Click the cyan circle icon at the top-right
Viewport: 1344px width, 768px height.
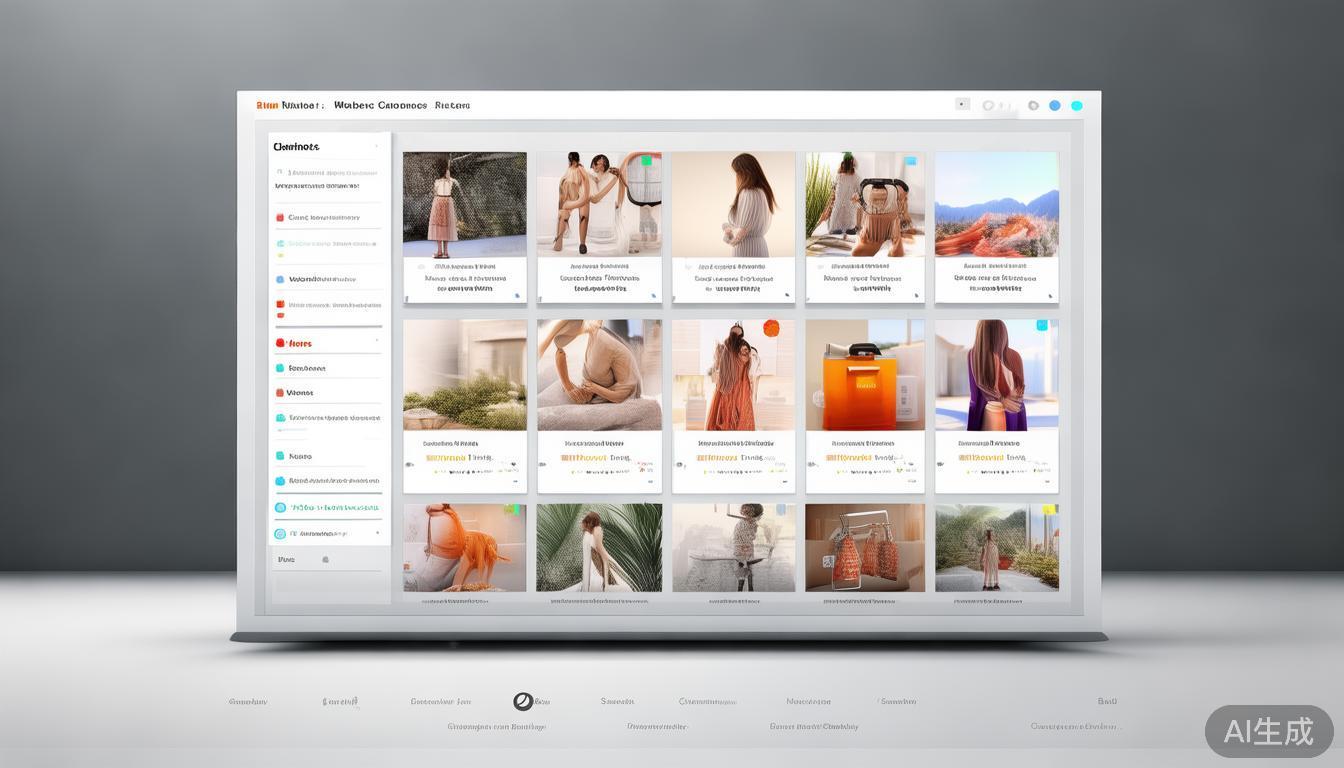pyautogui.click(x=1077, y=106)
